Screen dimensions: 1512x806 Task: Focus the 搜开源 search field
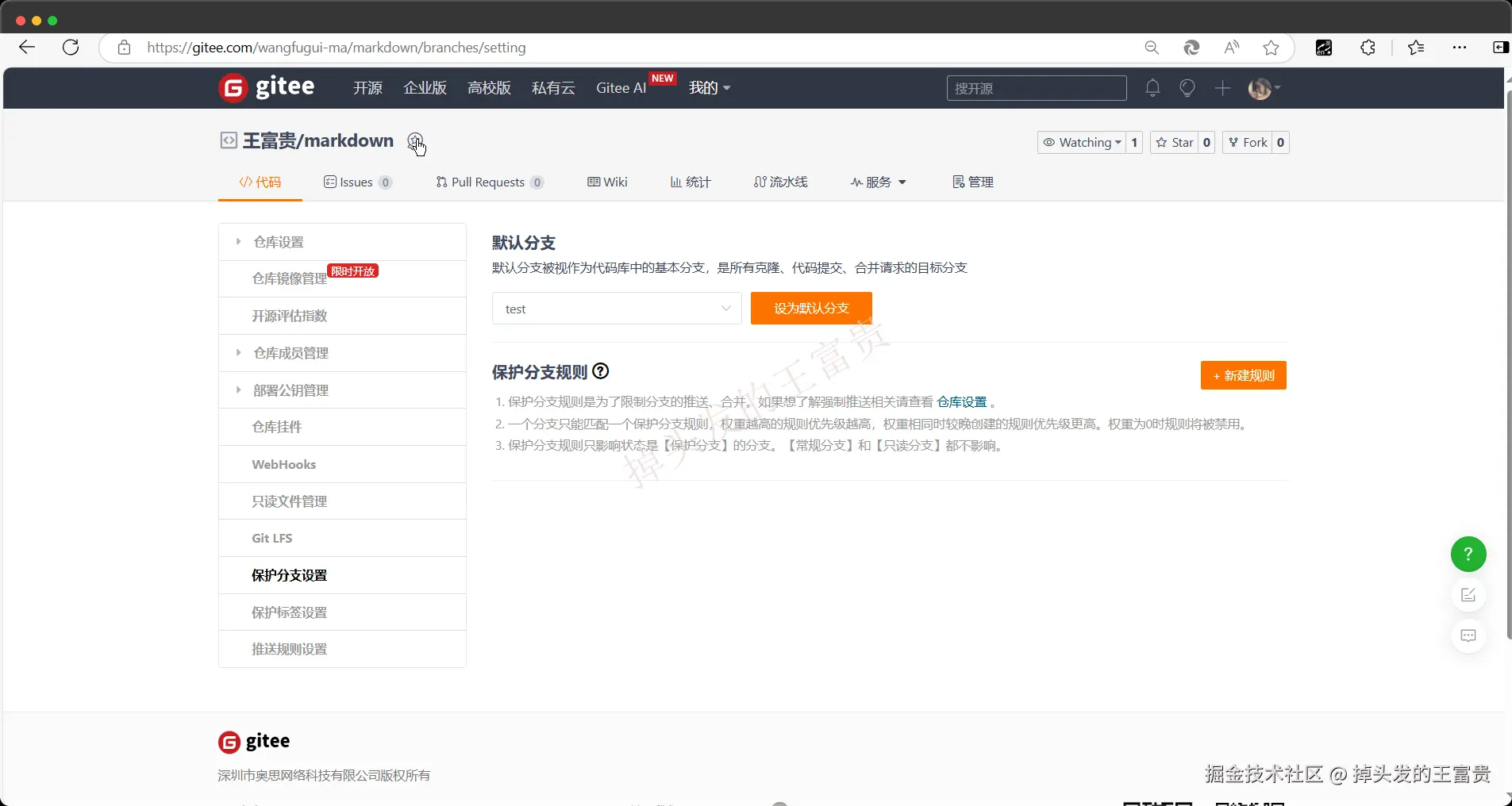pyautogui.click(x=1037, y=88)
